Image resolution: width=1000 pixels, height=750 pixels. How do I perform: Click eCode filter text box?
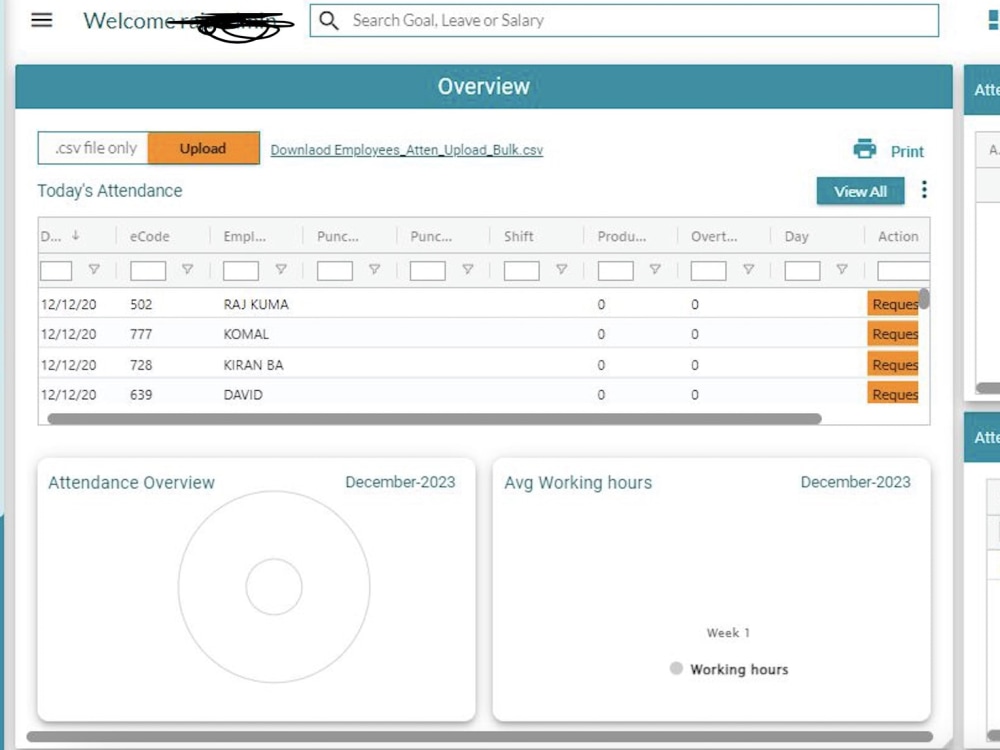148,270
